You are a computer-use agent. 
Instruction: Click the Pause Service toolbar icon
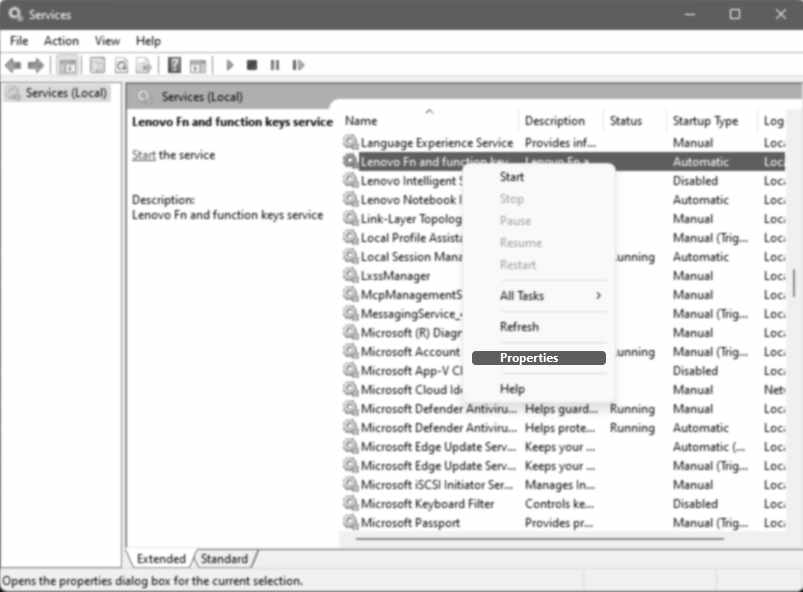click(274, 65)
